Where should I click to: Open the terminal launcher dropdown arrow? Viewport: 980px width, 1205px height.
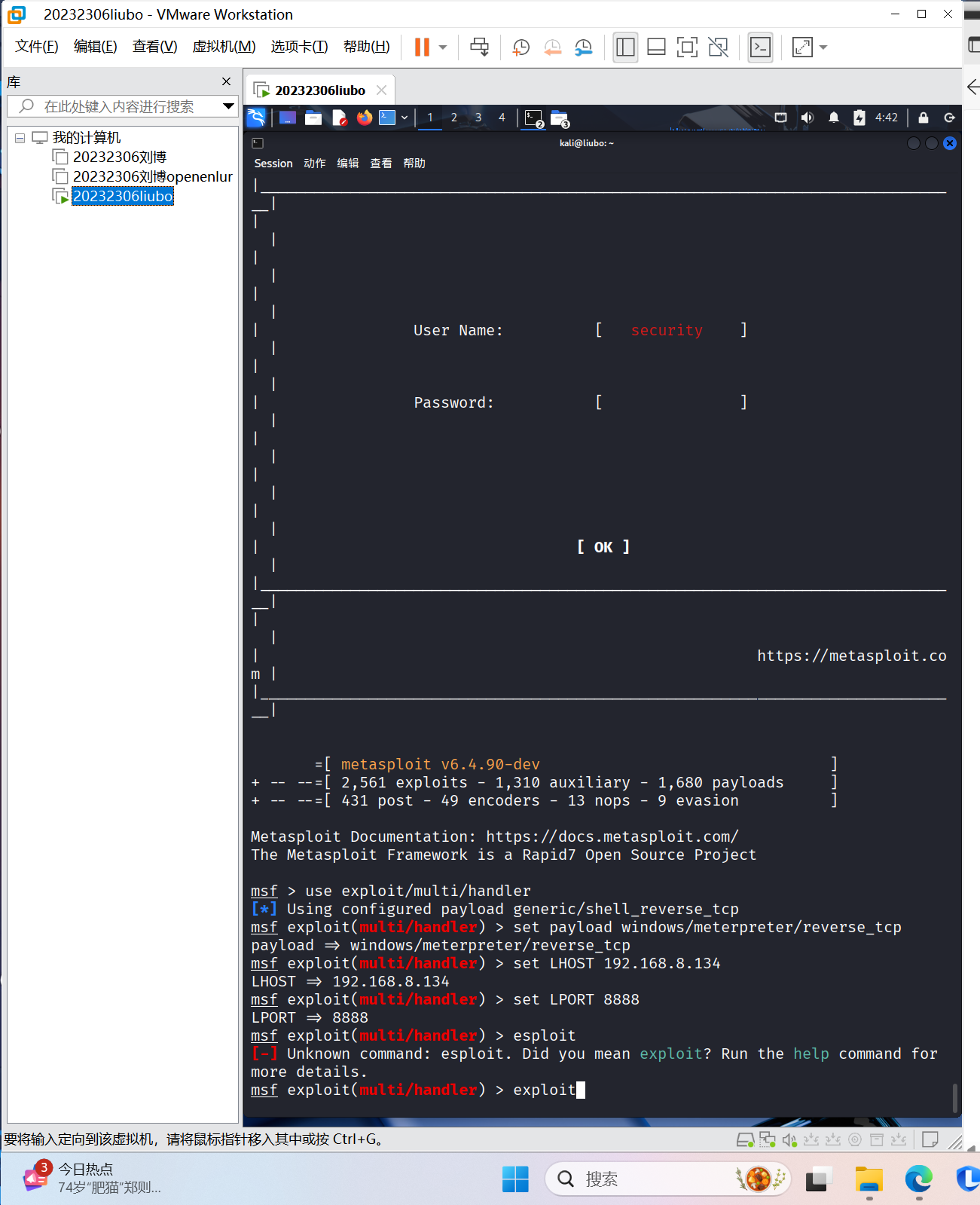point(405,118)
